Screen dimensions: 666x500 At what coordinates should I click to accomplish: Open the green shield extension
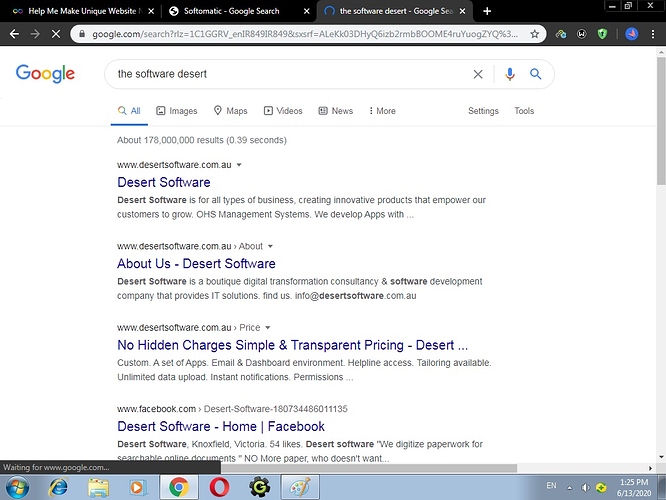tap(602, 34)
